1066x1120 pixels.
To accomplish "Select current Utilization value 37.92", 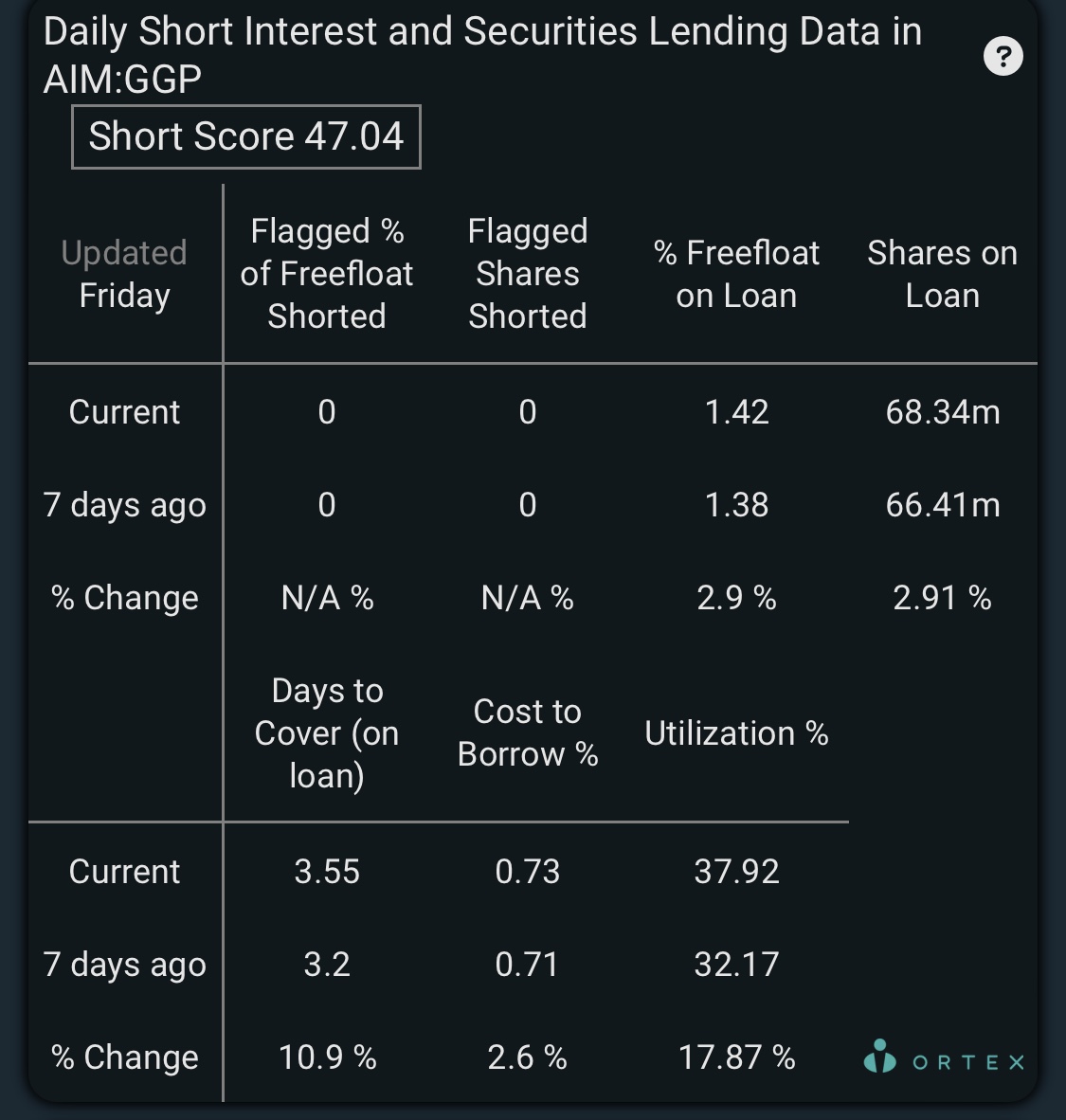I will [x=736, y=872].
